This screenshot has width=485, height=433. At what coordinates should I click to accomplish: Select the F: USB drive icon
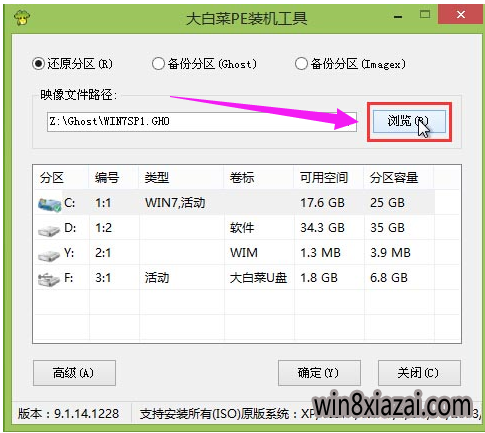[x=49, y=279]
